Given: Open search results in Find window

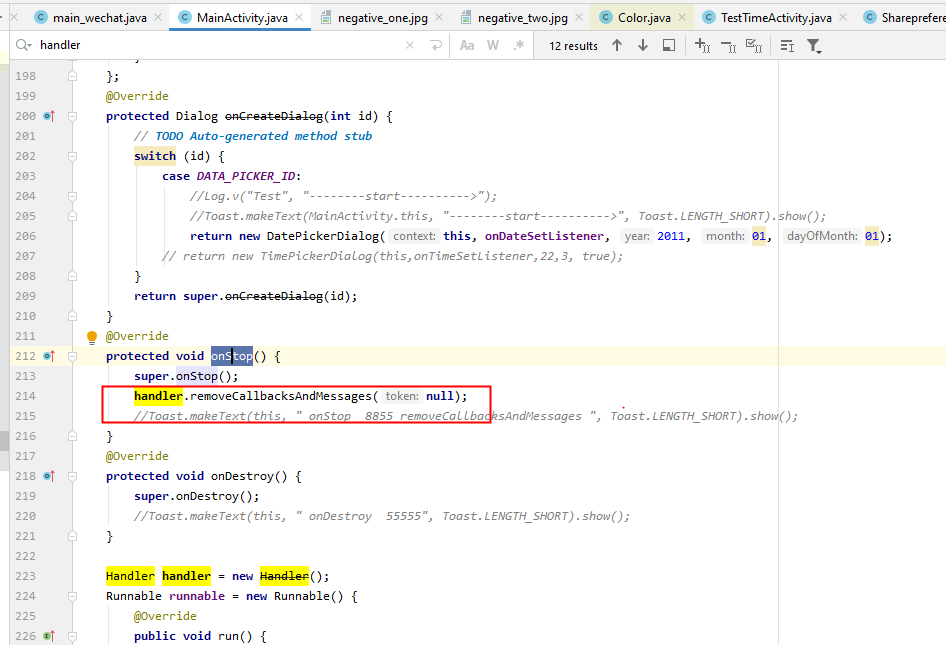Looking at the screenshot, I should (x=669, y=45).
